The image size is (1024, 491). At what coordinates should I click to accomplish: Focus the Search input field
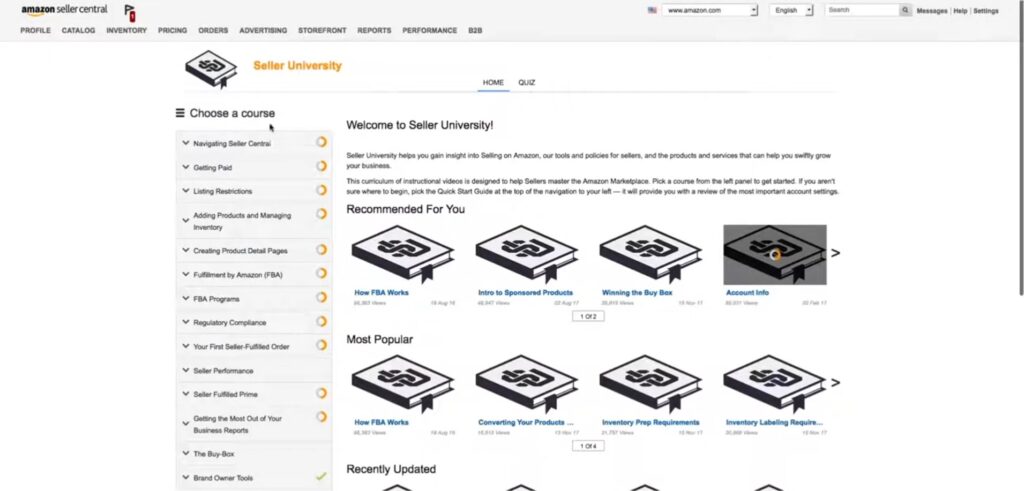click(x=862, y=10)
